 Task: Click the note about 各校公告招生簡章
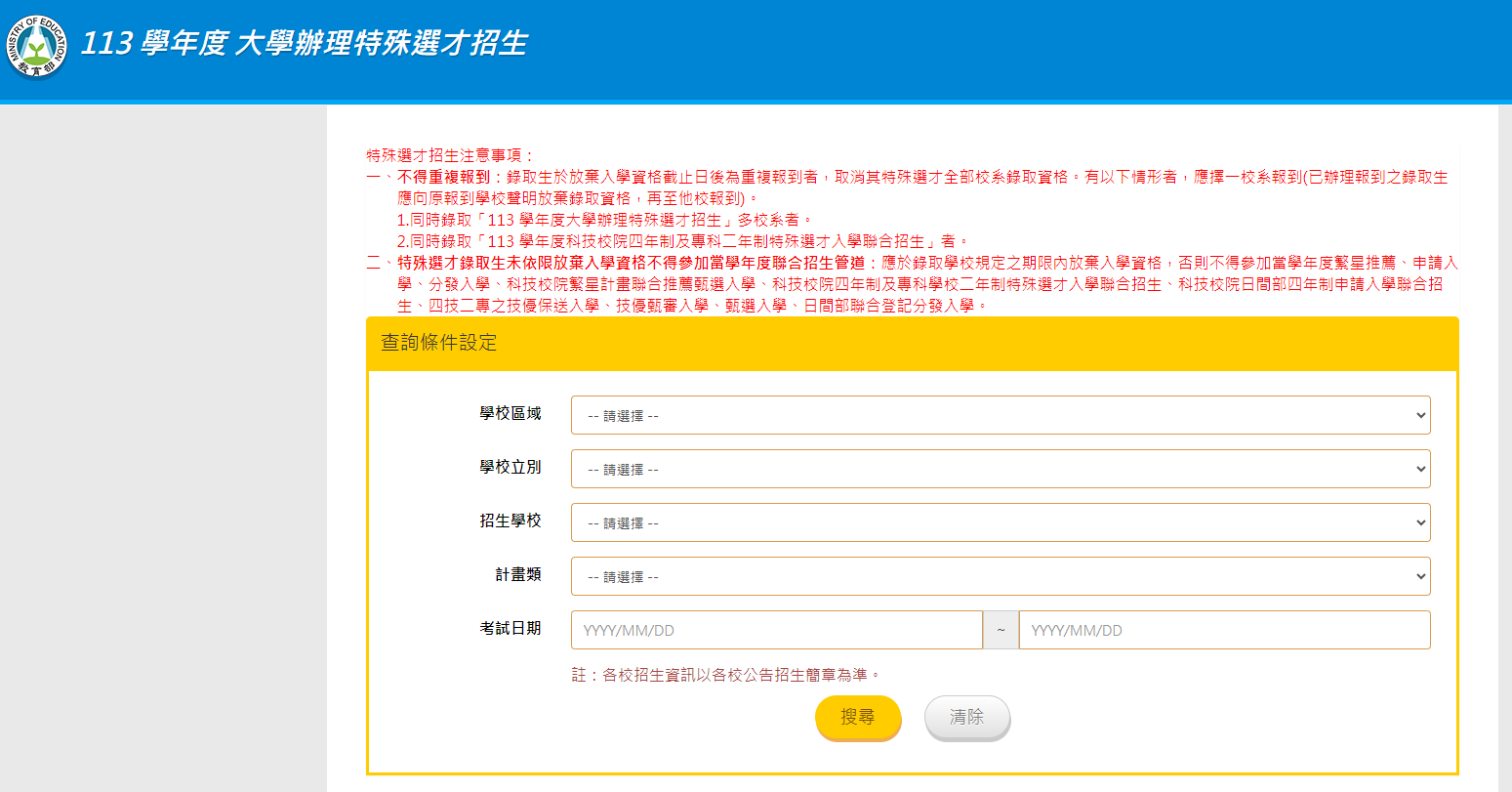pos(725,675)
